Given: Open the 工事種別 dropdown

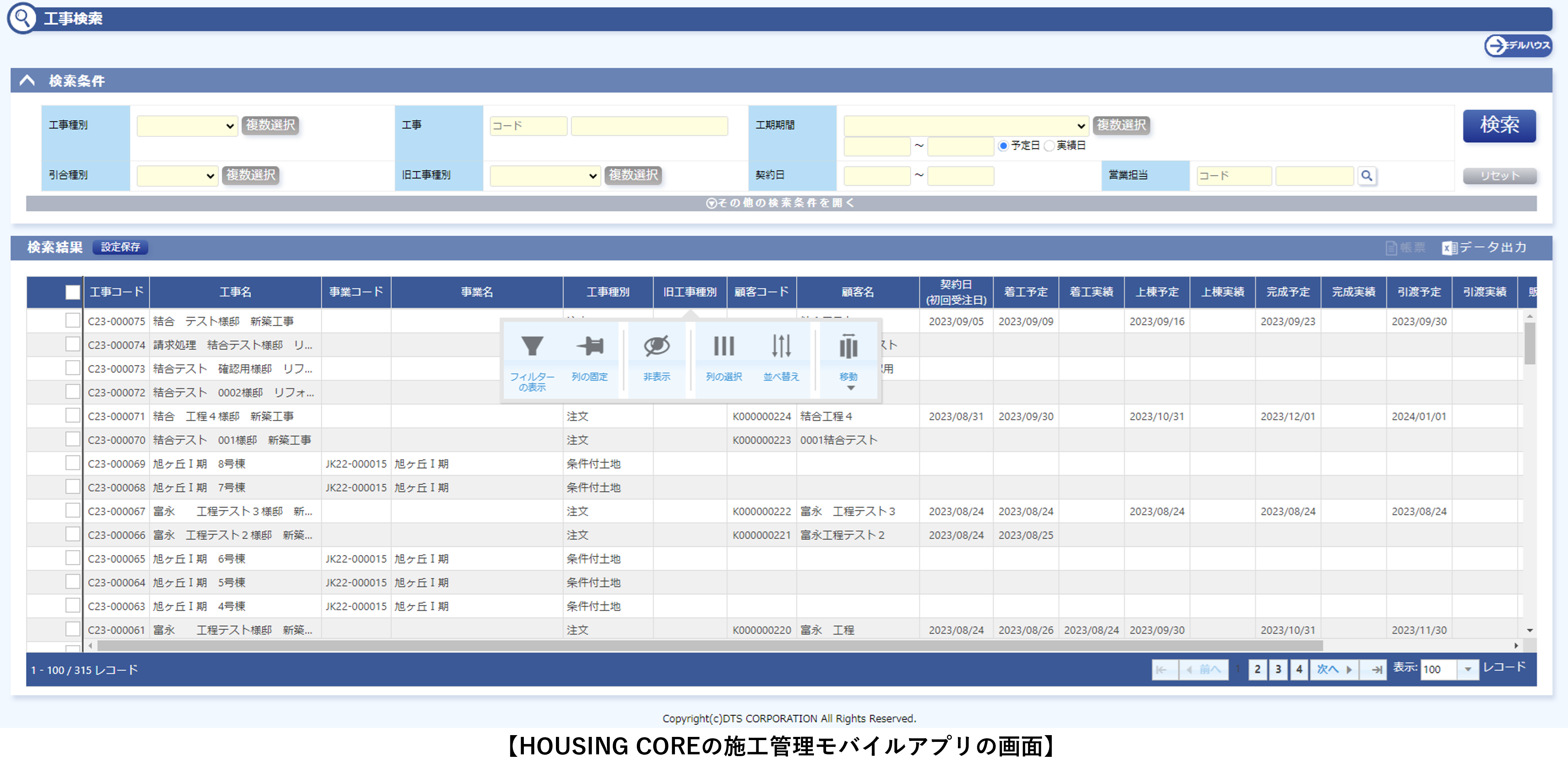Looking at the screenshot, I should (x=187, y=126).
